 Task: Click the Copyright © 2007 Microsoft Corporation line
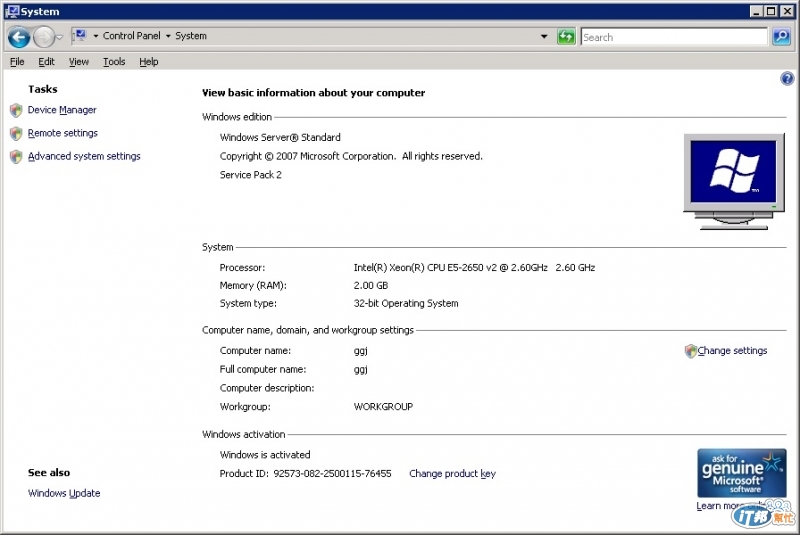(x=351, y=157)
